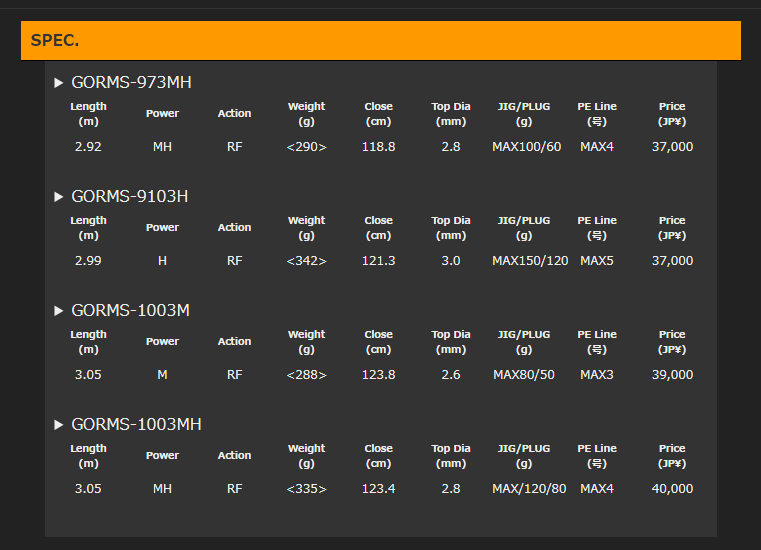
Task: Select the GORMS-973MH model title
Action: point(132,83)
